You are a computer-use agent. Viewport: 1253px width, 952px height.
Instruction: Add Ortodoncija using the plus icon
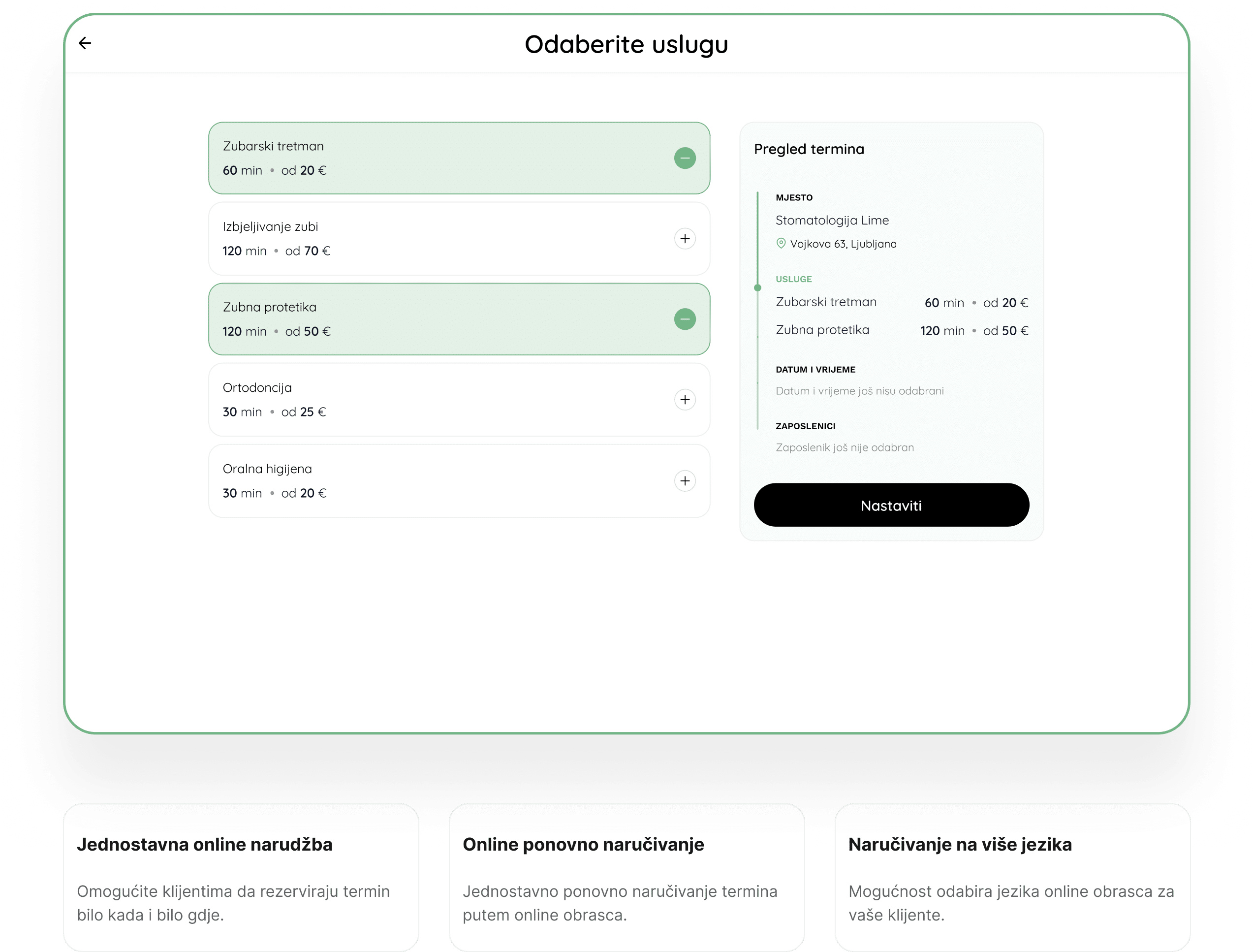pos(685,400)
